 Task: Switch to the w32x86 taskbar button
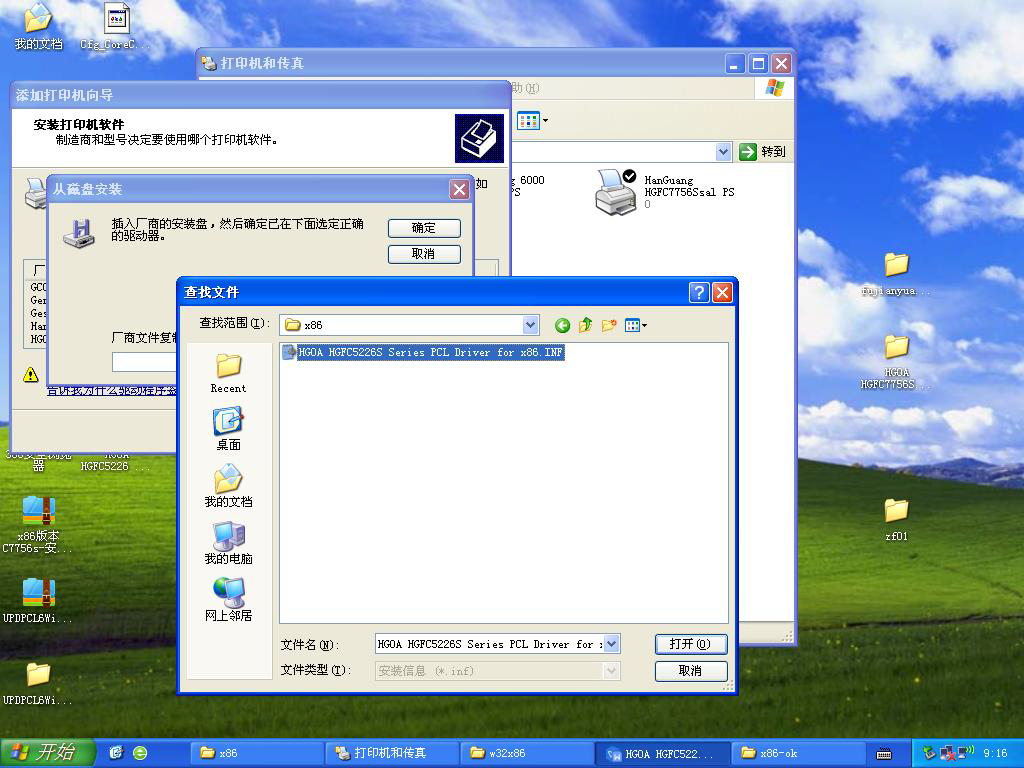point(527,753)
